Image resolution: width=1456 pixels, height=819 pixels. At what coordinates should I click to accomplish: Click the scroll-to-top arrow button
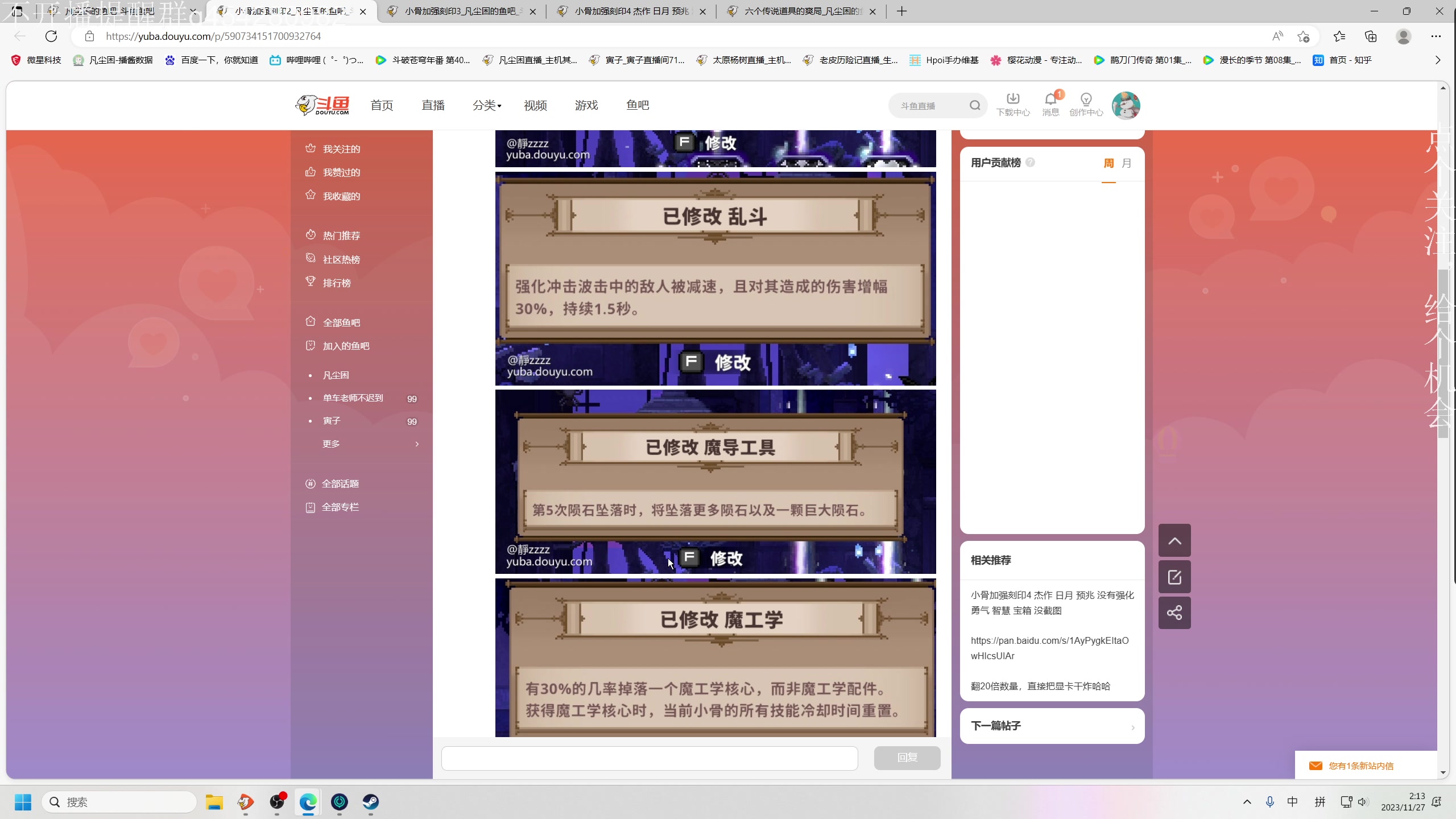coord(1174,540)
